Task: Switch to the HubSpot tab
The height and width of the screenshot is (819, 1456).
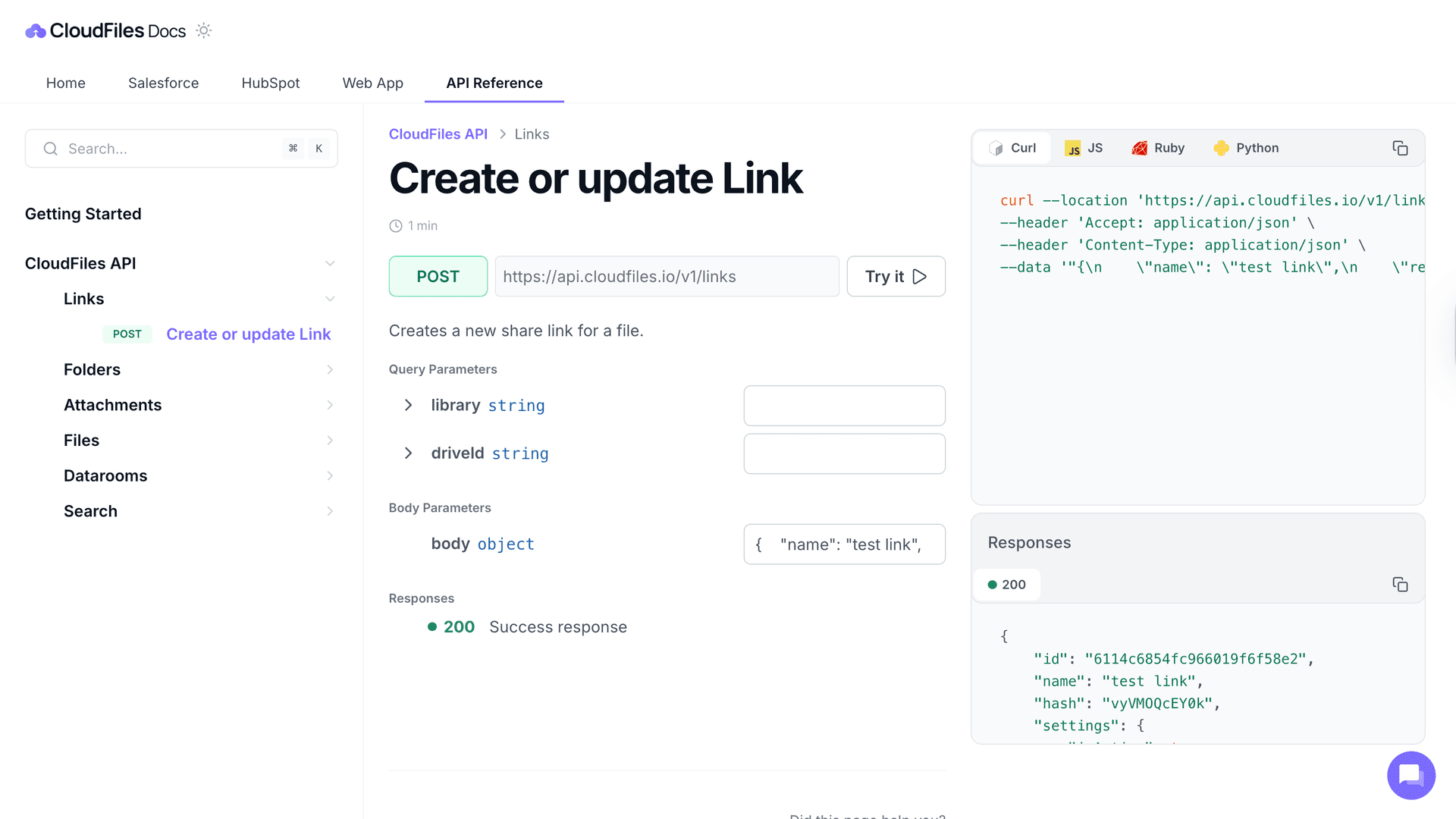Action: (x=271, y=83)
